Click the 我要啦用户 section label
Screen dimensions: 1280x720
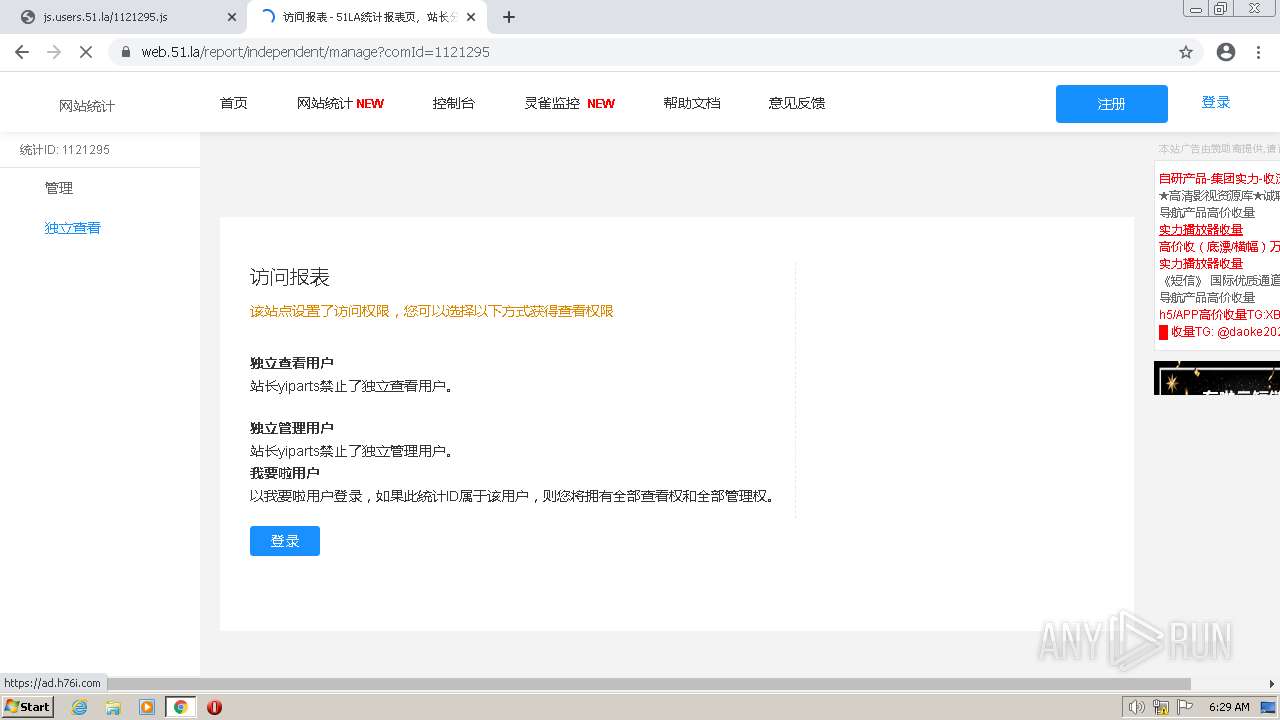(x=285, y=473)
